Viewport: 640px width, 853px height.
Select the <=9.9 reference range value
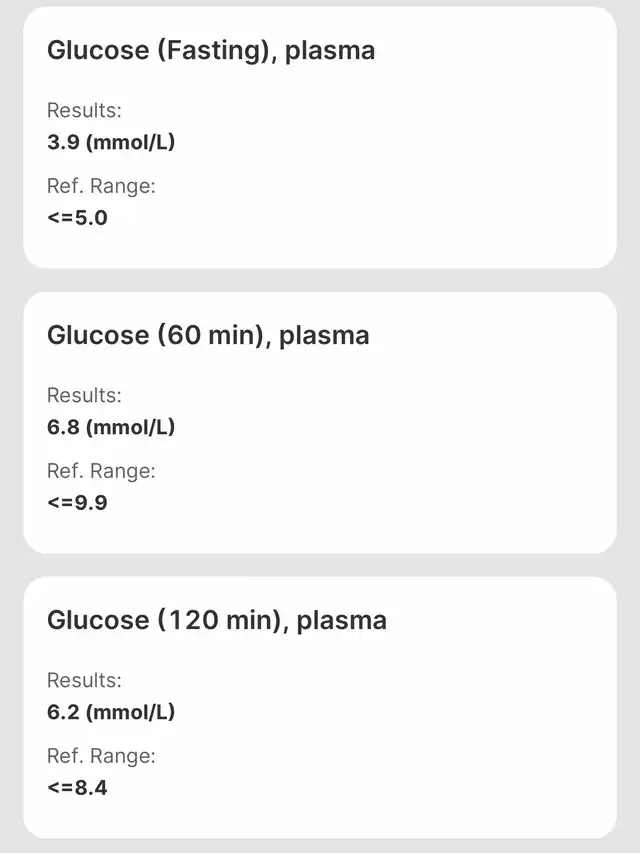(x=77, y=502)
